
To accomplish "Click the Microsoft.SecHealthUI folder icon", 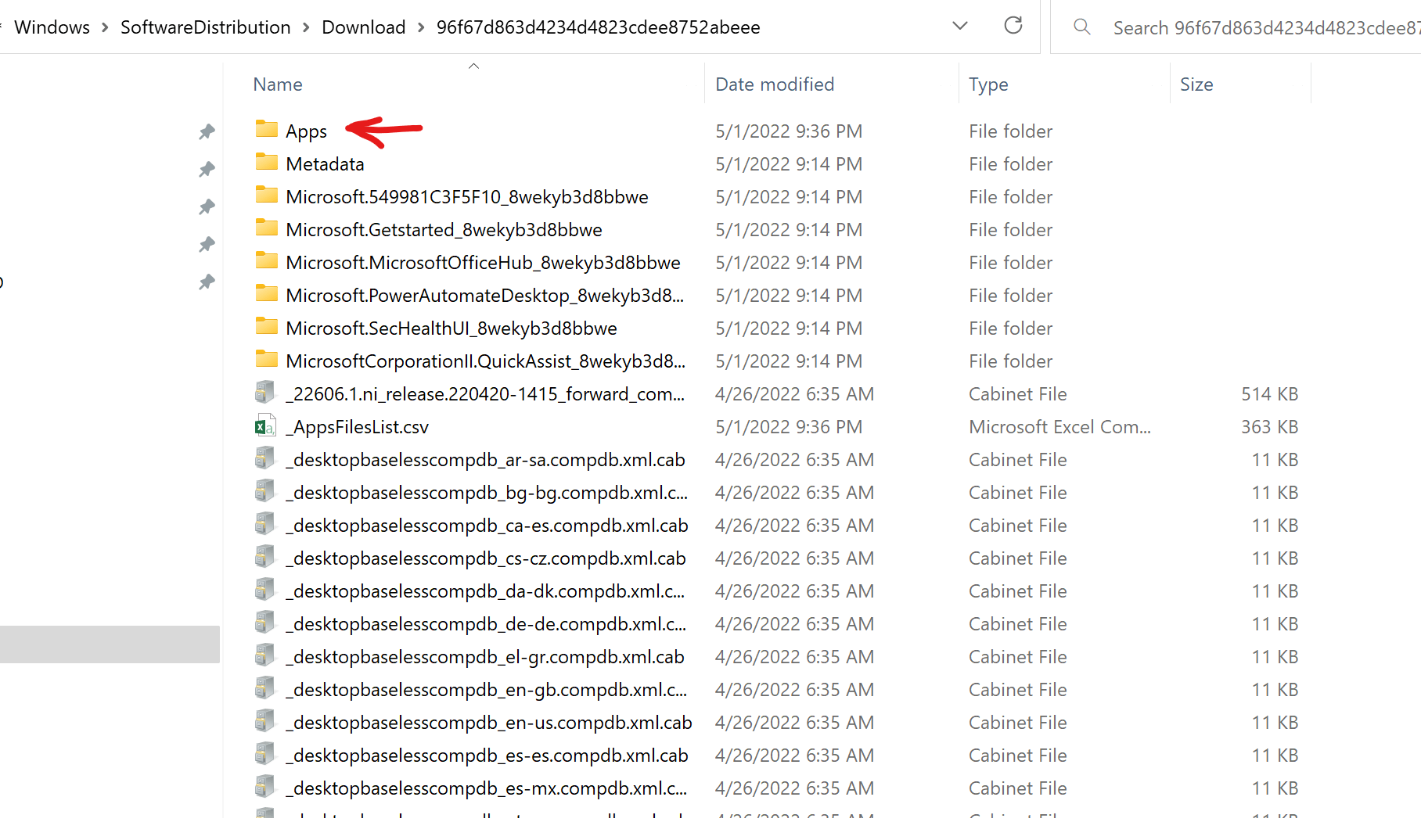I will 266,326.
